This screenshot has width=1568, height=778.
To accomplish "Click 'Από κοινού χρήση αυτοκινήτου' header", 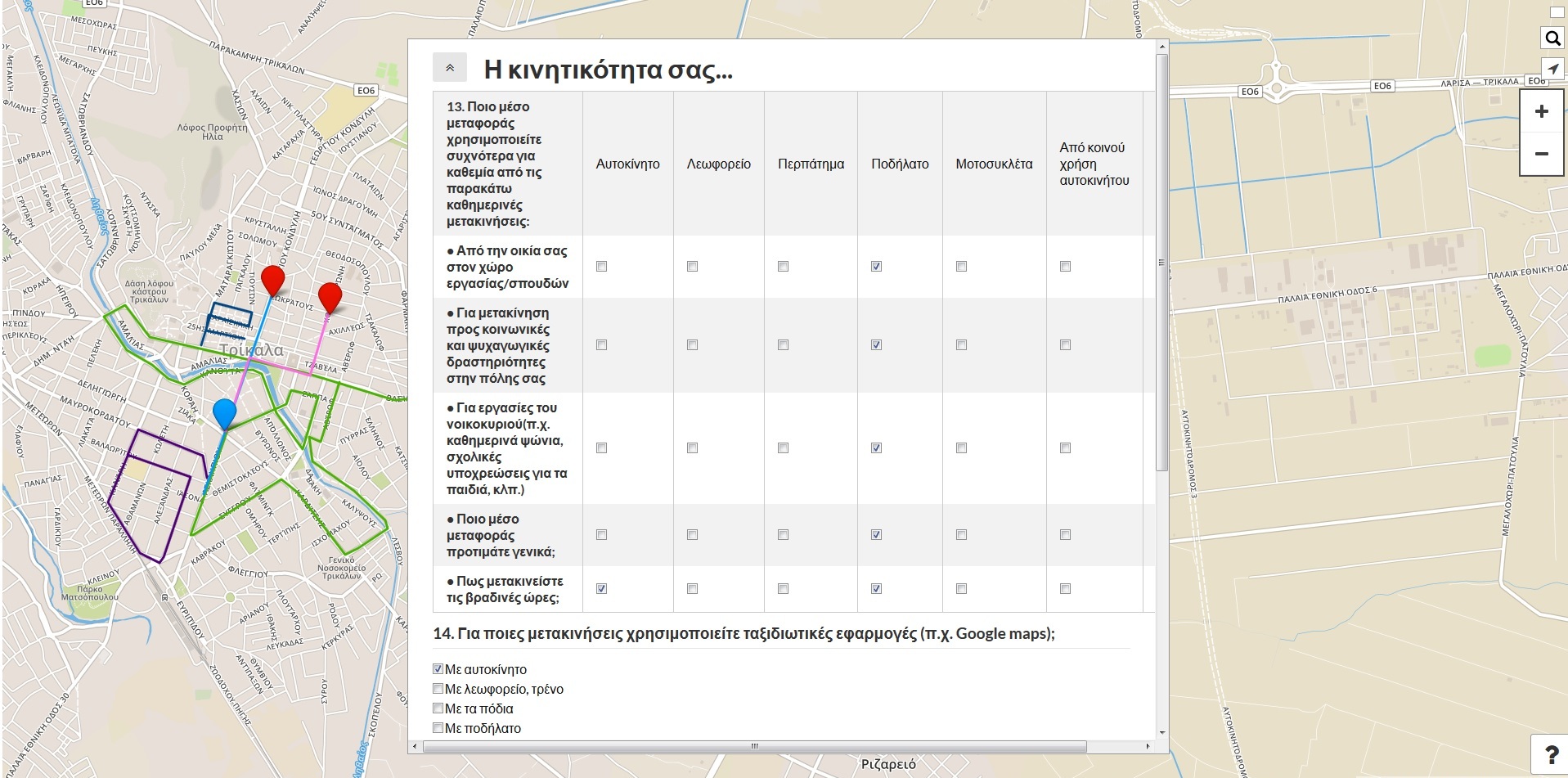I will [x=1094, y=164].
